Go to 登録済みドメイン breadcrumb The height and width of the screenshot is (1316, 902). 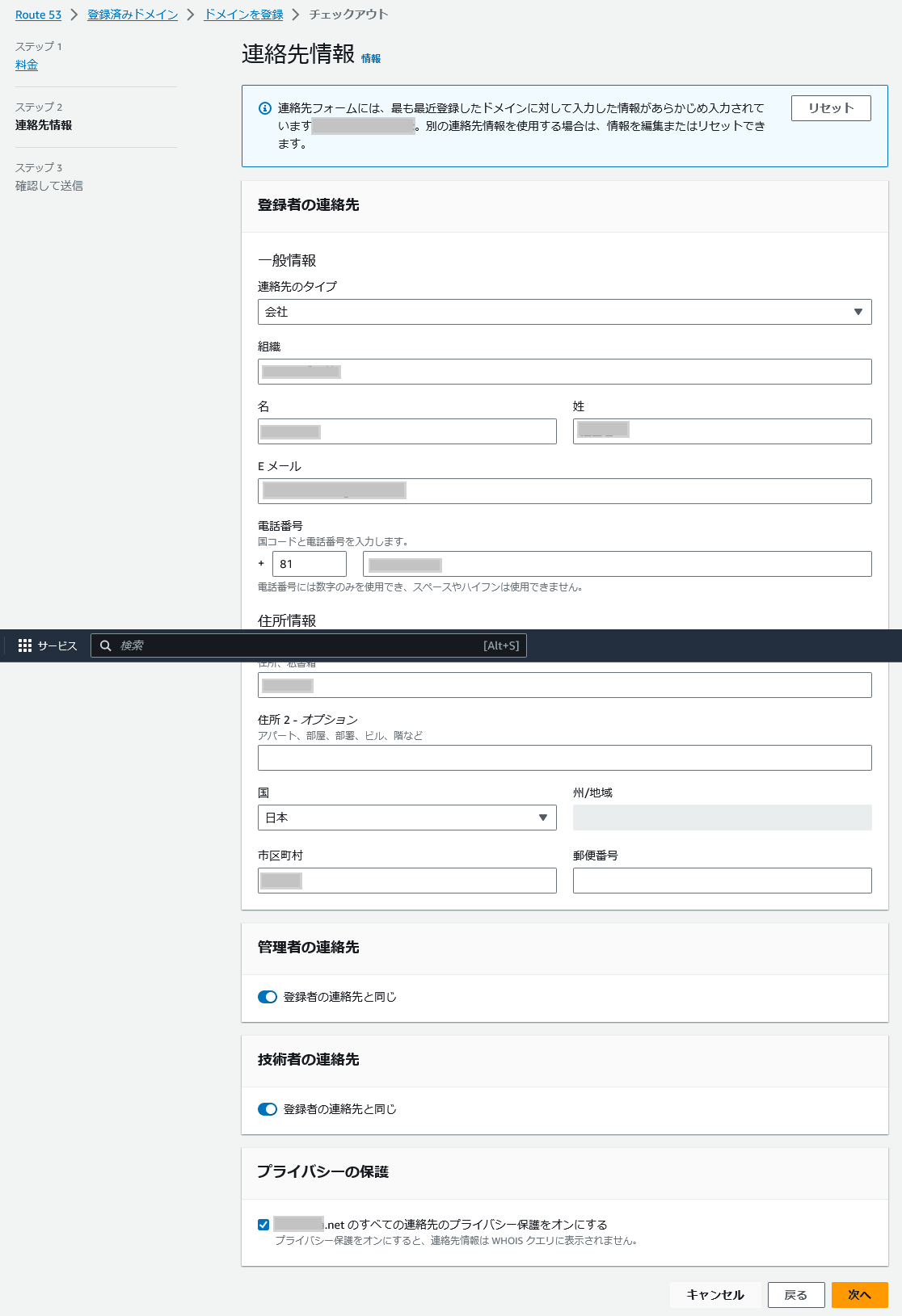133,15
